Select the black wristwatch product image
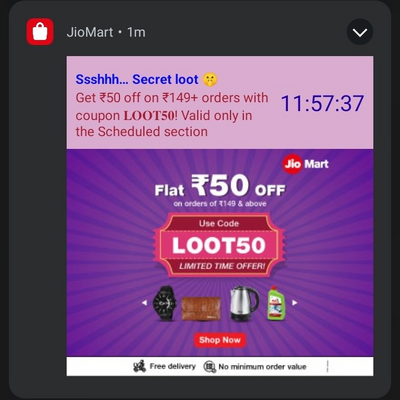 click(164, 303)
